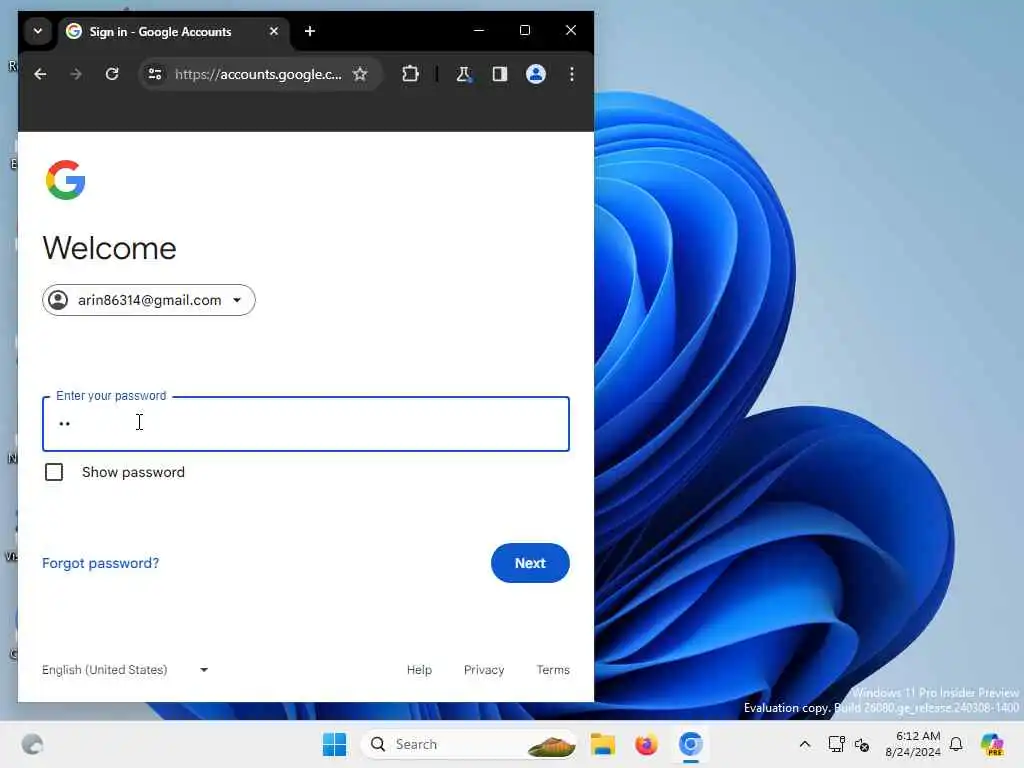Click the browser forward arrow
1024x768 pixels.
coord(76,74)
